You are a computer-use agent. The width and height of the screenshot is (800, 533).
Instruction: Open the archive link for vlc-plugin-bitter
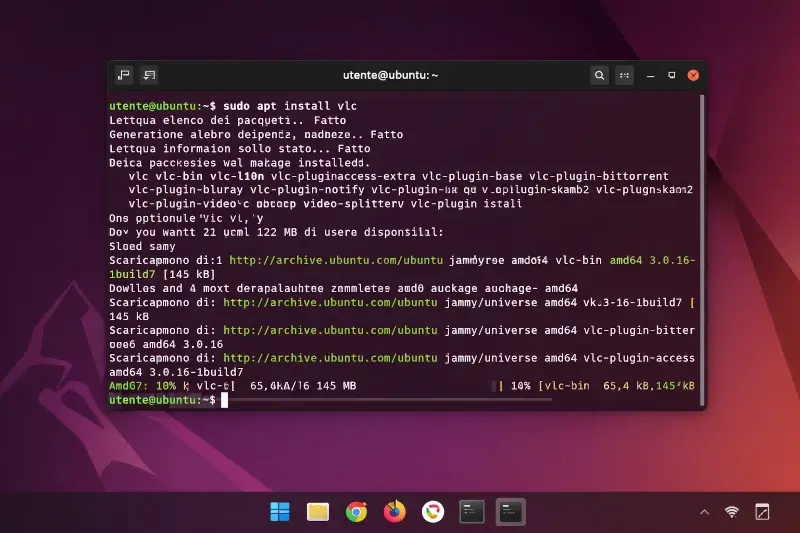(x=330, y=331)
